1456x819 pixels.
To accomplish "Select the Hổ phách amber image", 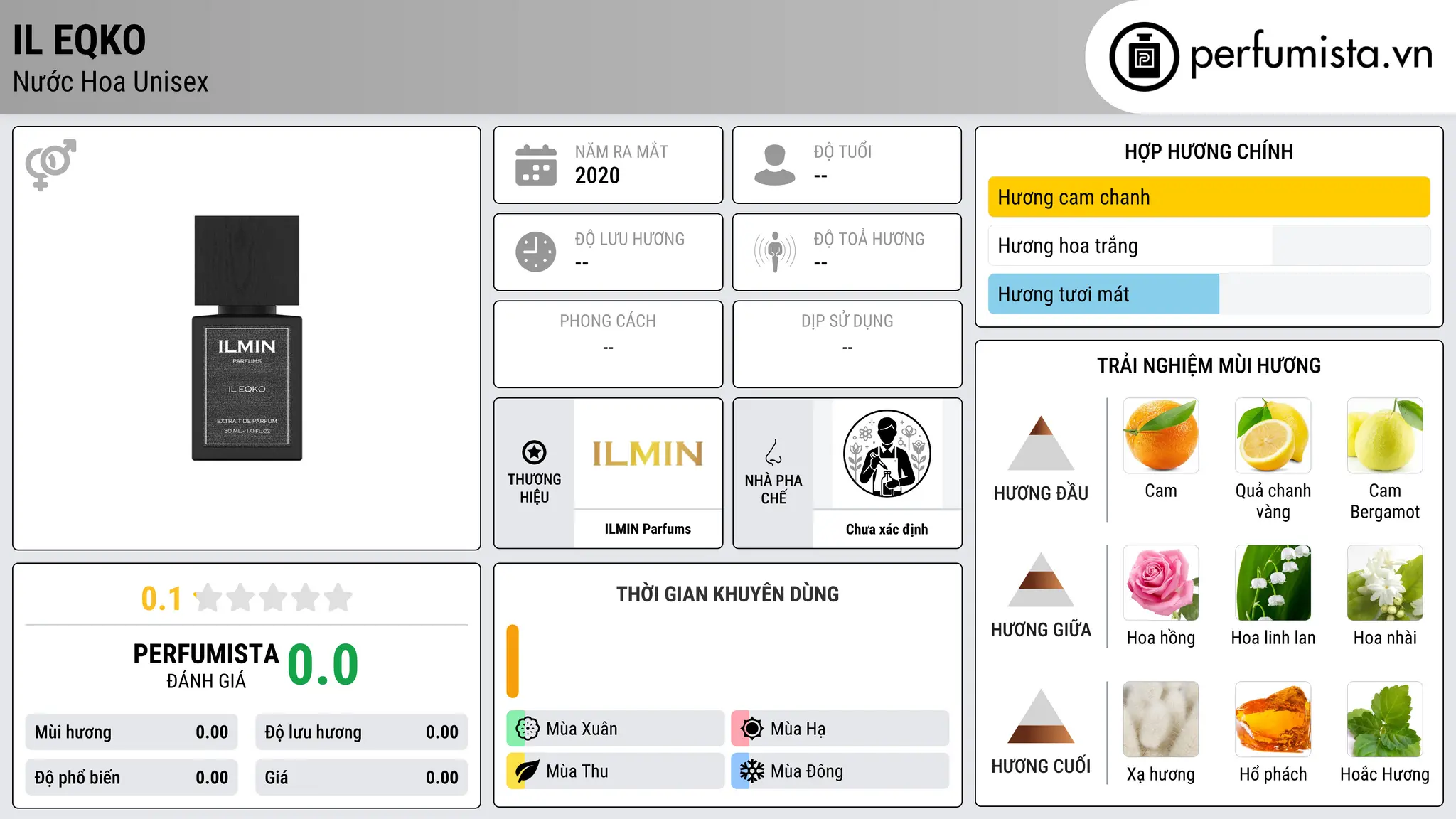I will (x=1273, y=719).
